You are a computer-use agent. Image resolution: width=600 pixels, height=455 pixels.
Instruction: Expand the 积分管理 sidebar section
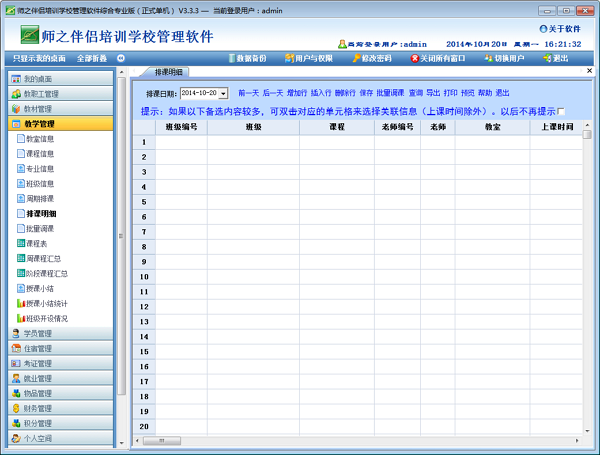point(60,423)
